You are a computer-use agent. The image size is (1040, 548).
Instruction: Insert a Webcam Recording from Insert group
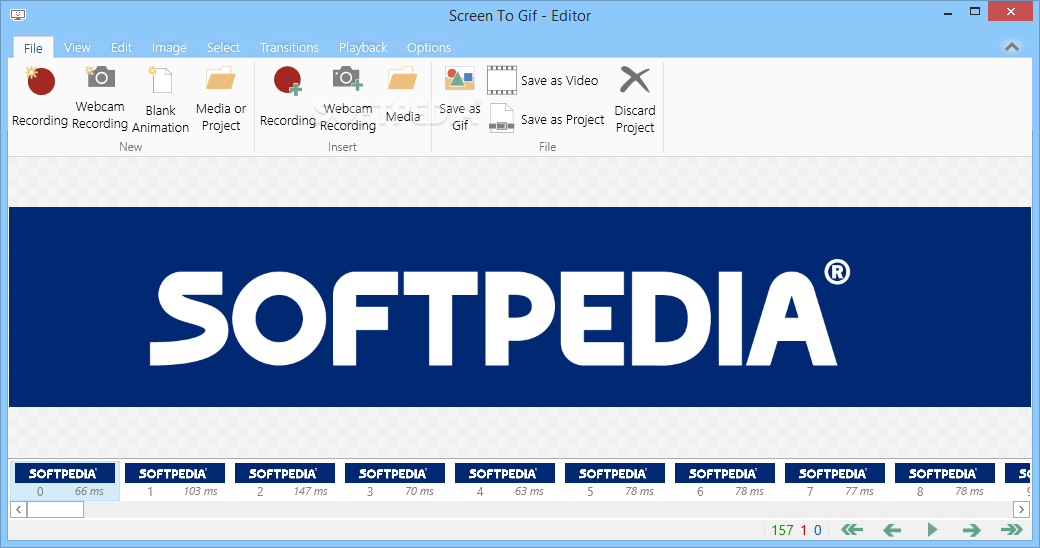click(x=348, y=98)
